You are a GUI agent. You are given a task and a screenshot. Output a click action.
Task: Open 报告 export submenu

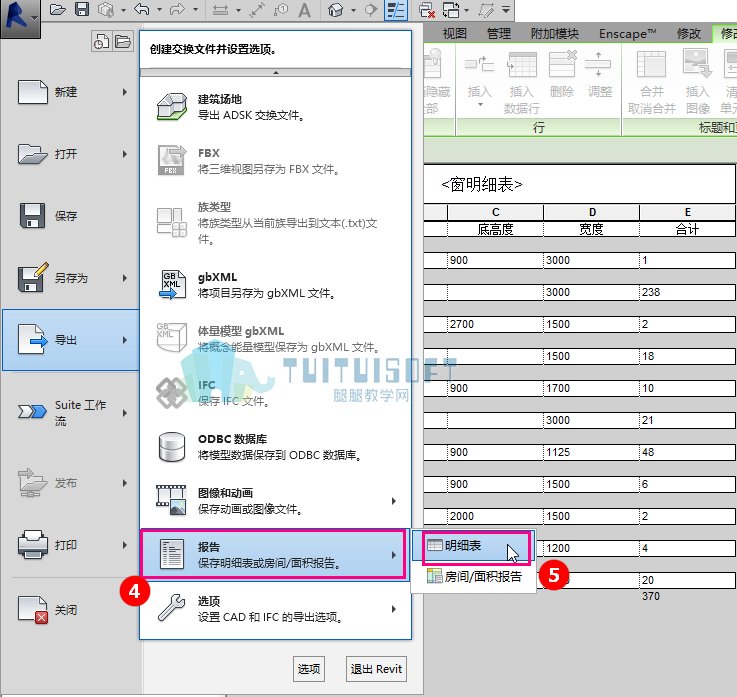[275, 555]
